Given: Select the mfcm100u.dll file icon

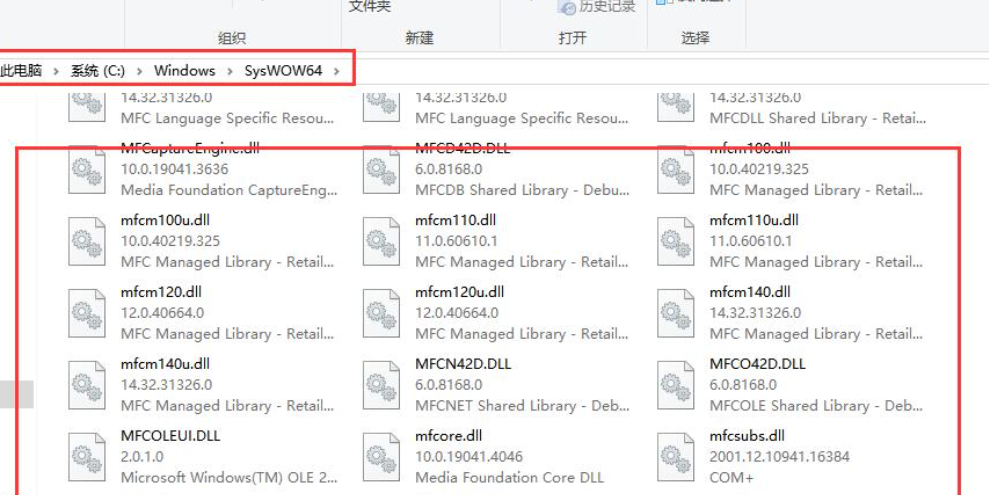Looking at the screenshot, I should [x=86, y=242].
